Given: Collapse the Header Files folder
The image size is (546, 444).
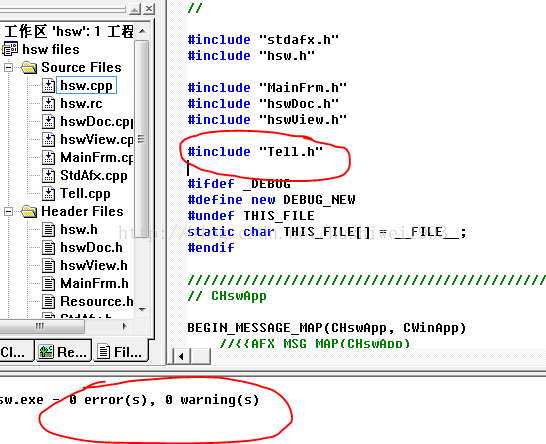Looking at the screenshot, I should 8,211.
